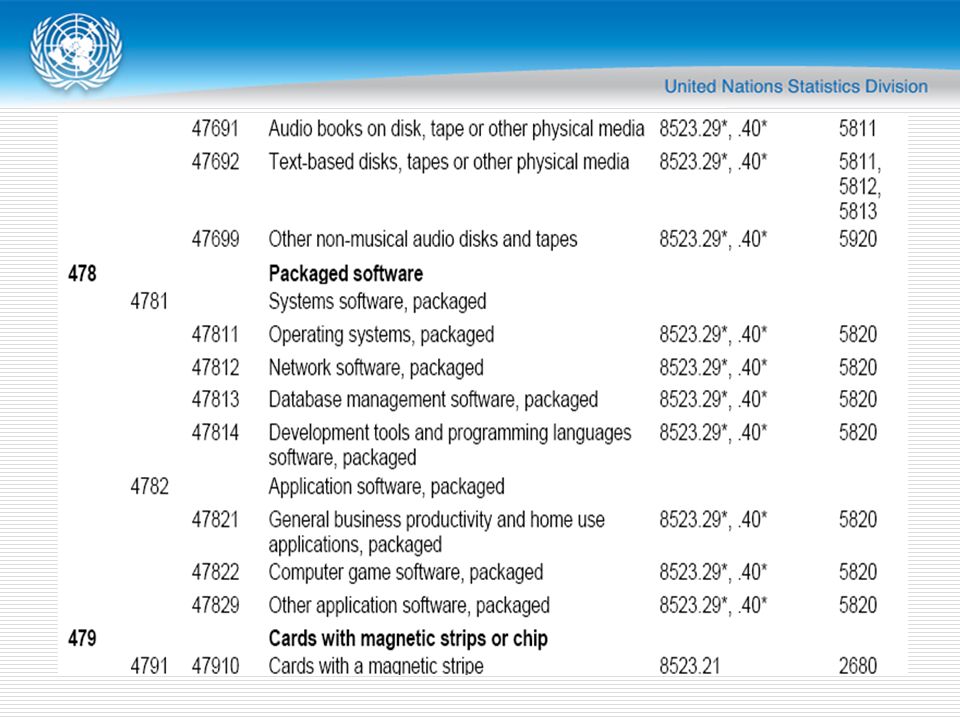Click class code 4782

(149, 486)
